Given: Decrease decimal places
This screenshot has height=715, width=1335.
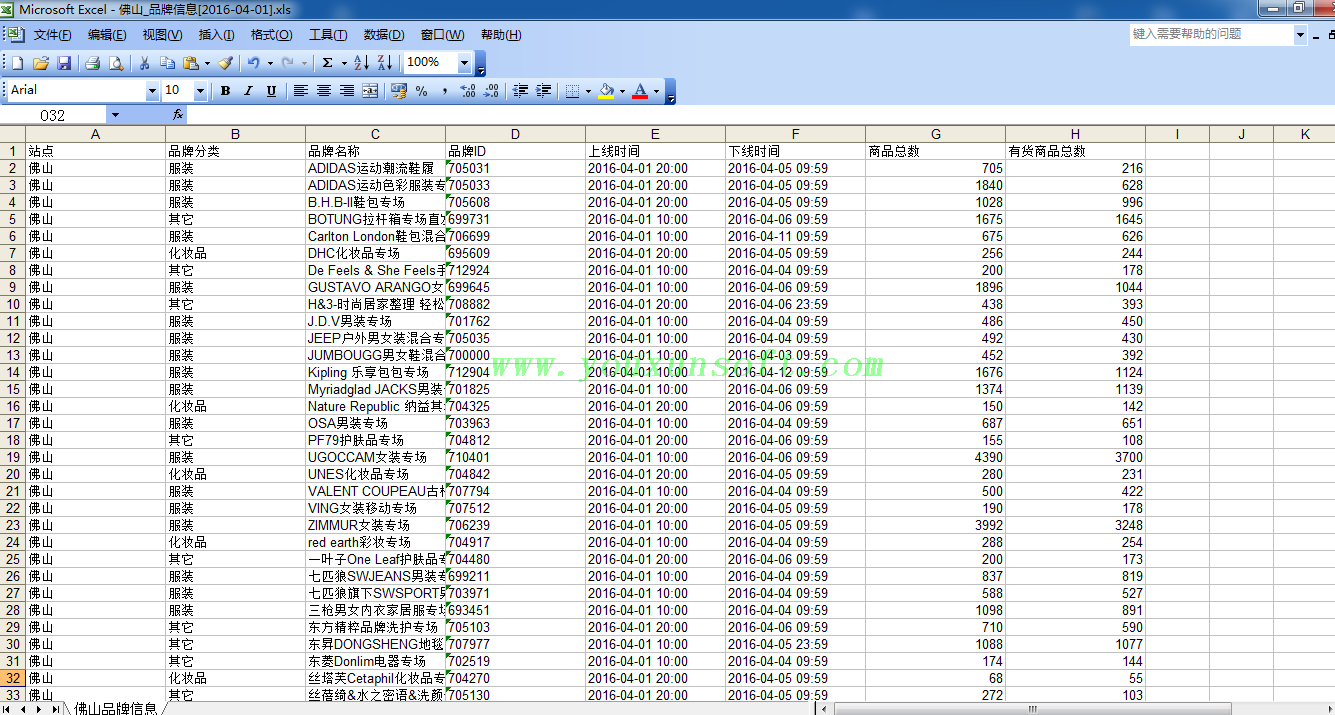Looking at the screenshot, I should (x=491, y=91).
